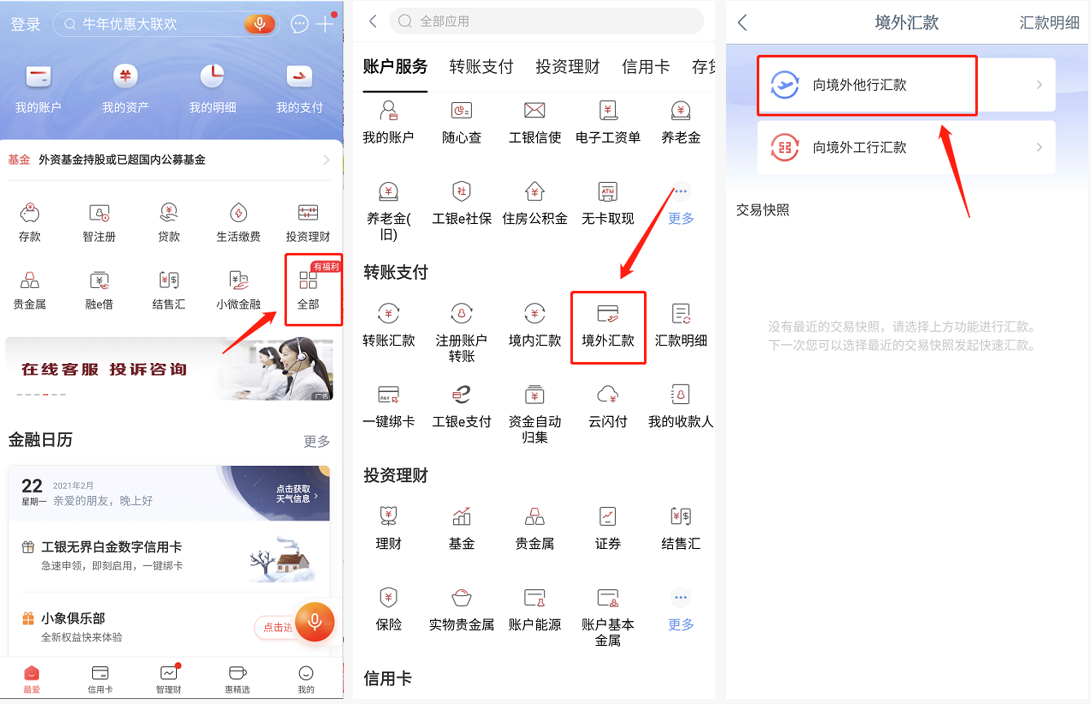Open 我的明细 clock icon
The height and width of the screenshot is (704, 1091).
click(212, 77)
